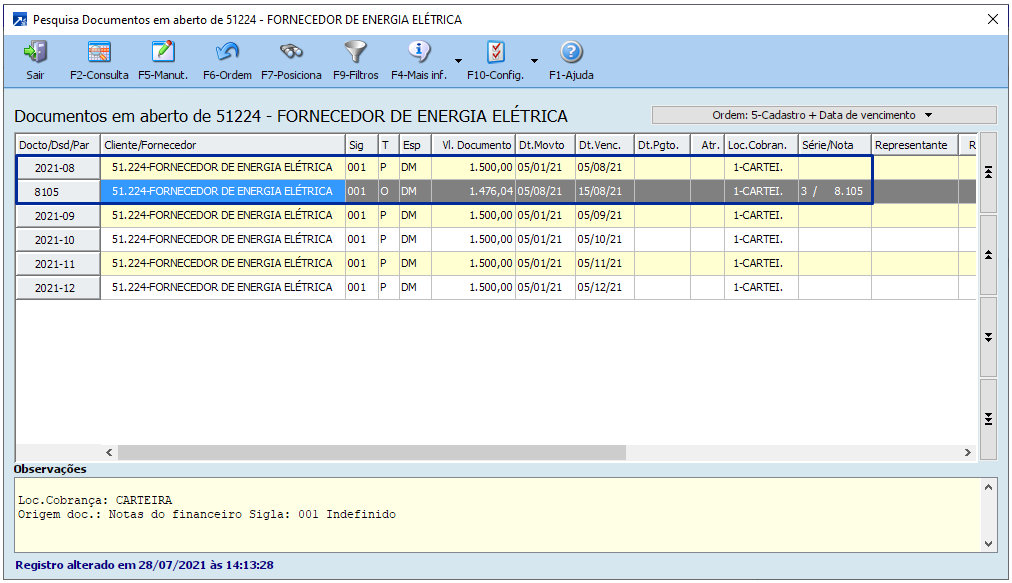Screen dimensions: 1012x583
Task: Click the F1-Ajuda help icon
Action: [x=571, y=52]
